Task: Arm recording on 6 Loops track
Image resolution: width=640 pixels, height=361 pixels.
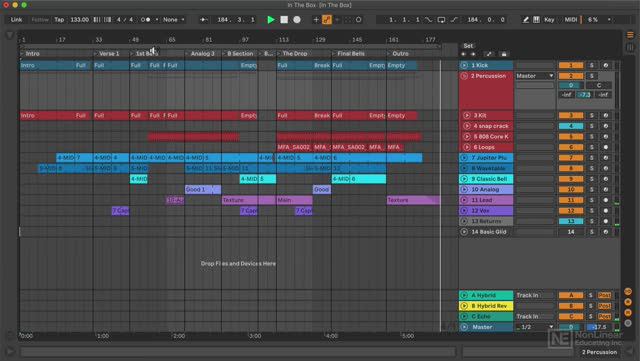Action: pos(606,147)
